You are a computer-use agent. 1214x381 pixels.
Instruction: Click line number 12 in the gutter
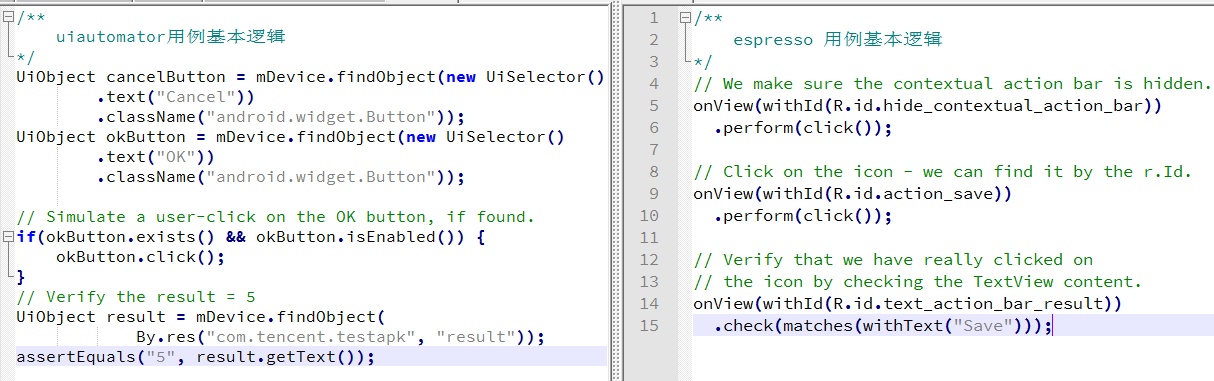650,259
